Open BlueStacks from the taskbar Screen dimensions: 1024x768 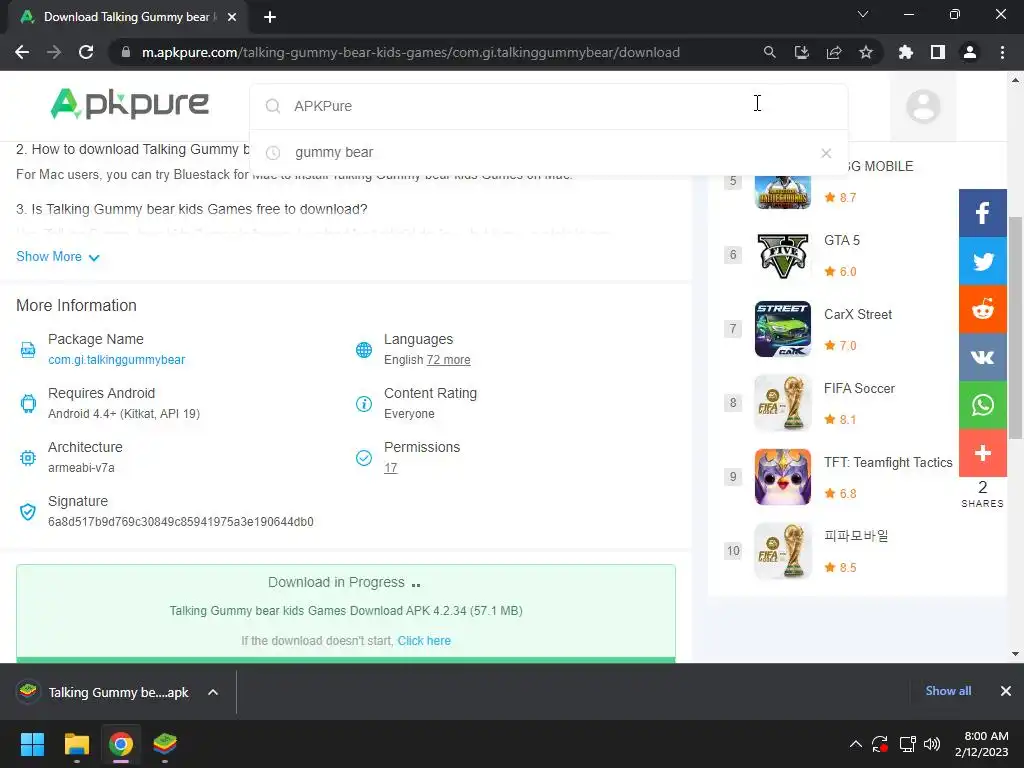[x=165, y=744]
